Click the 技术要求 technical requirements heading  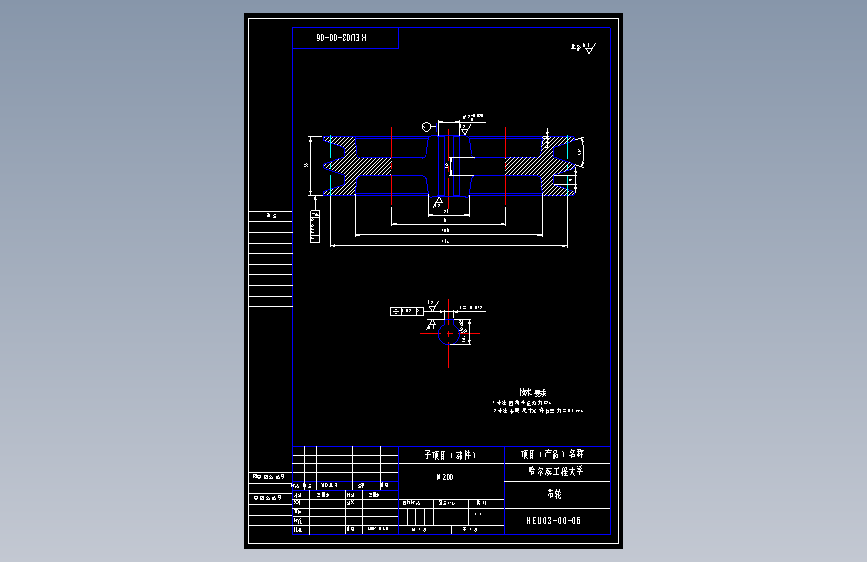pyautogui.click(x=533, y=392)
